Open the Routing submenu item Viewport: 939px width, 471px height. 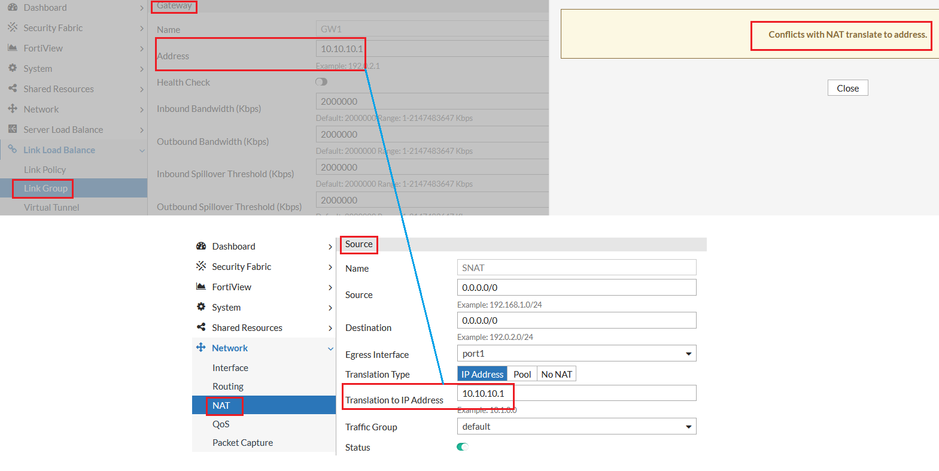point(264,386)
